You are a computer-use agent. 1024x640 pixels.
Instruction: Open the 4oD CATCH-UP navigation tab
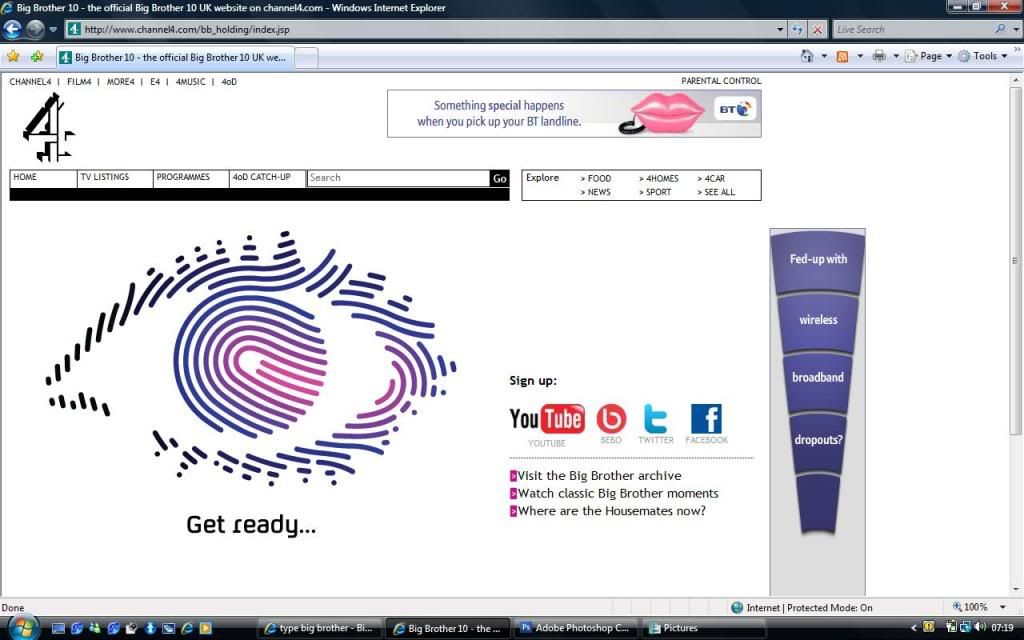[267, 178]
